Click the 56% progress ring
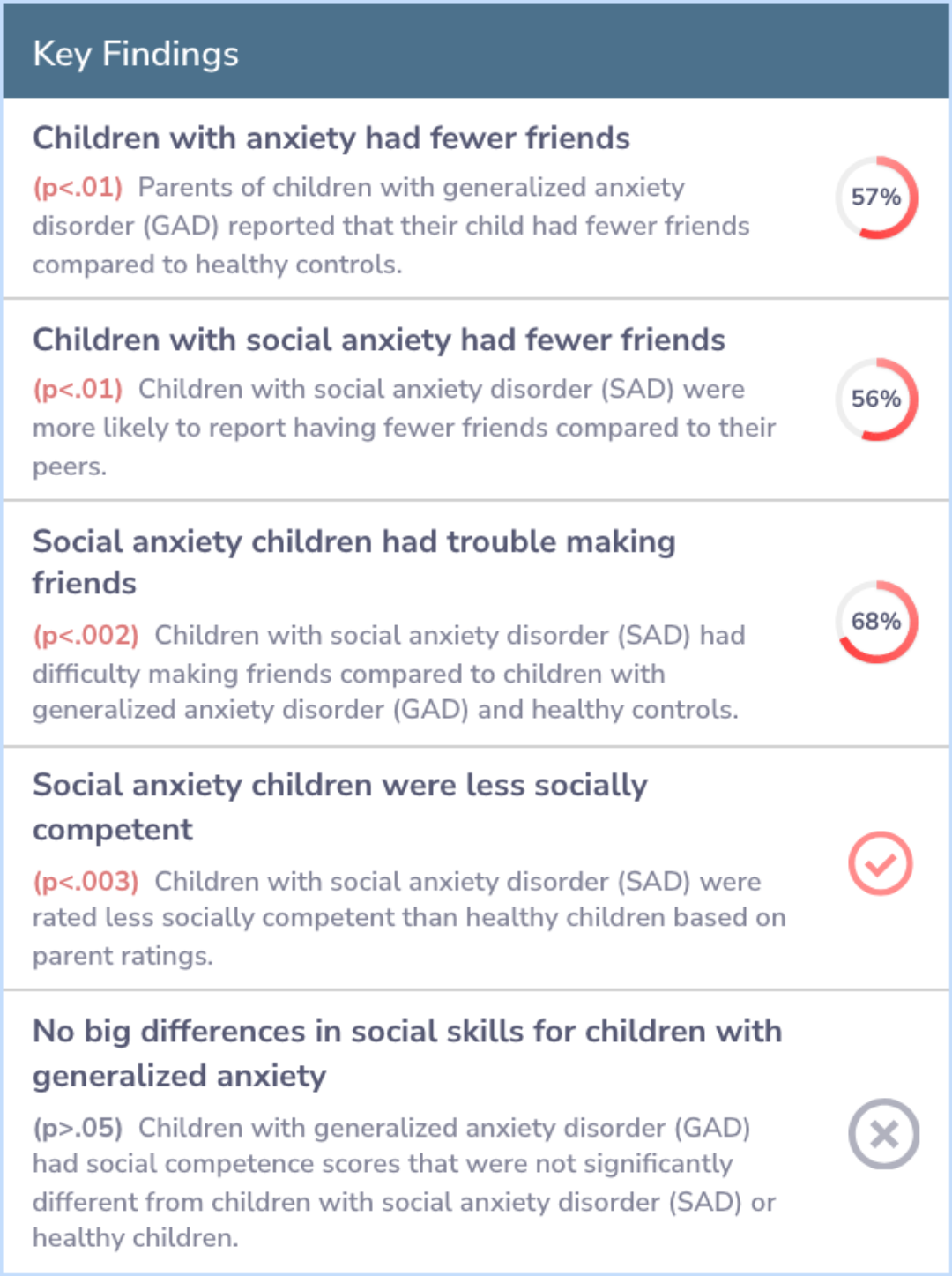952x1276 pixels. coord(876,399)
